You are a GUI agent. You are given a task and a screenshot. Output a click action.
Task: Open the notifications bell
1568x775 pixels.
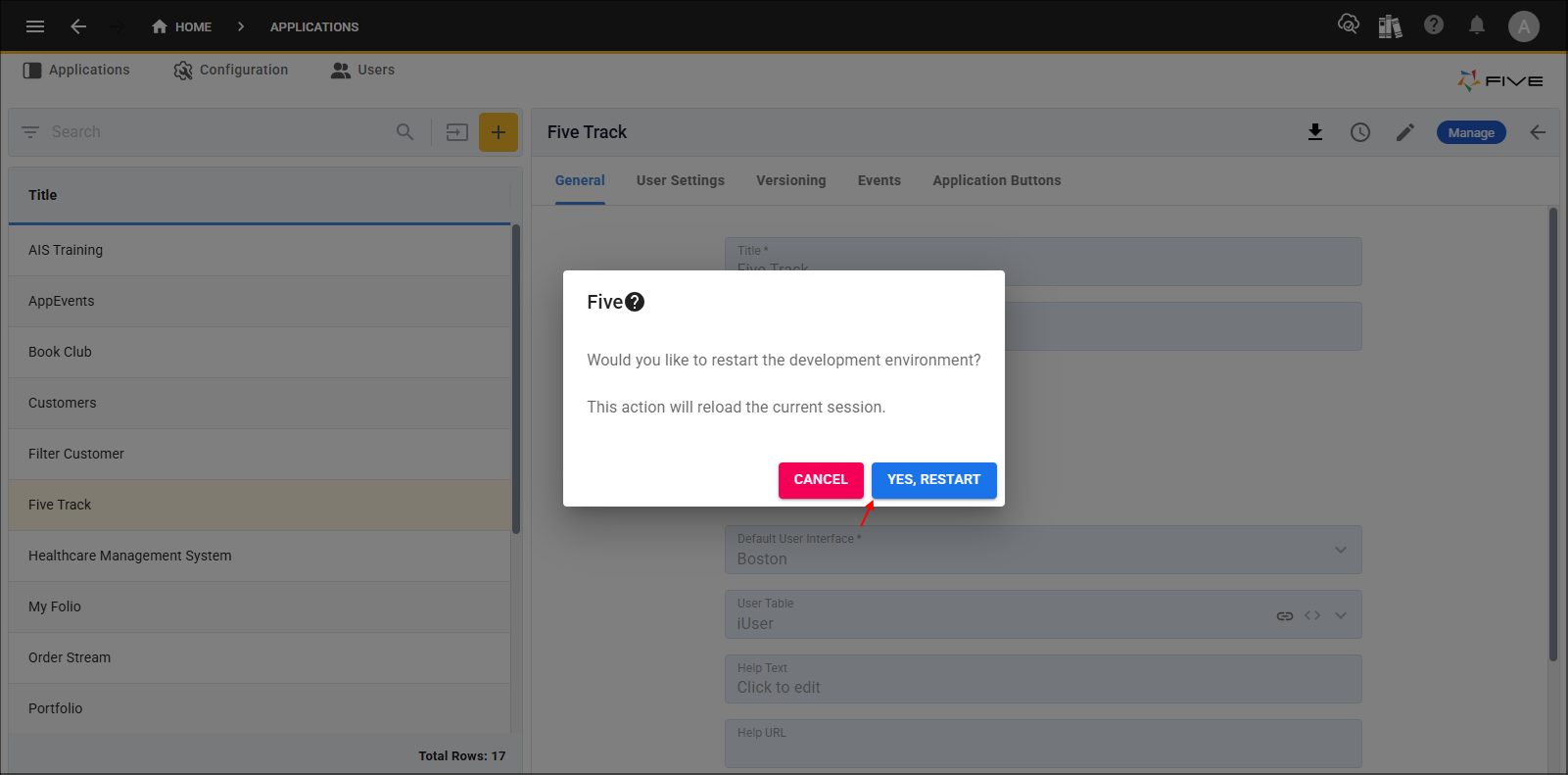click(1477, 24)
